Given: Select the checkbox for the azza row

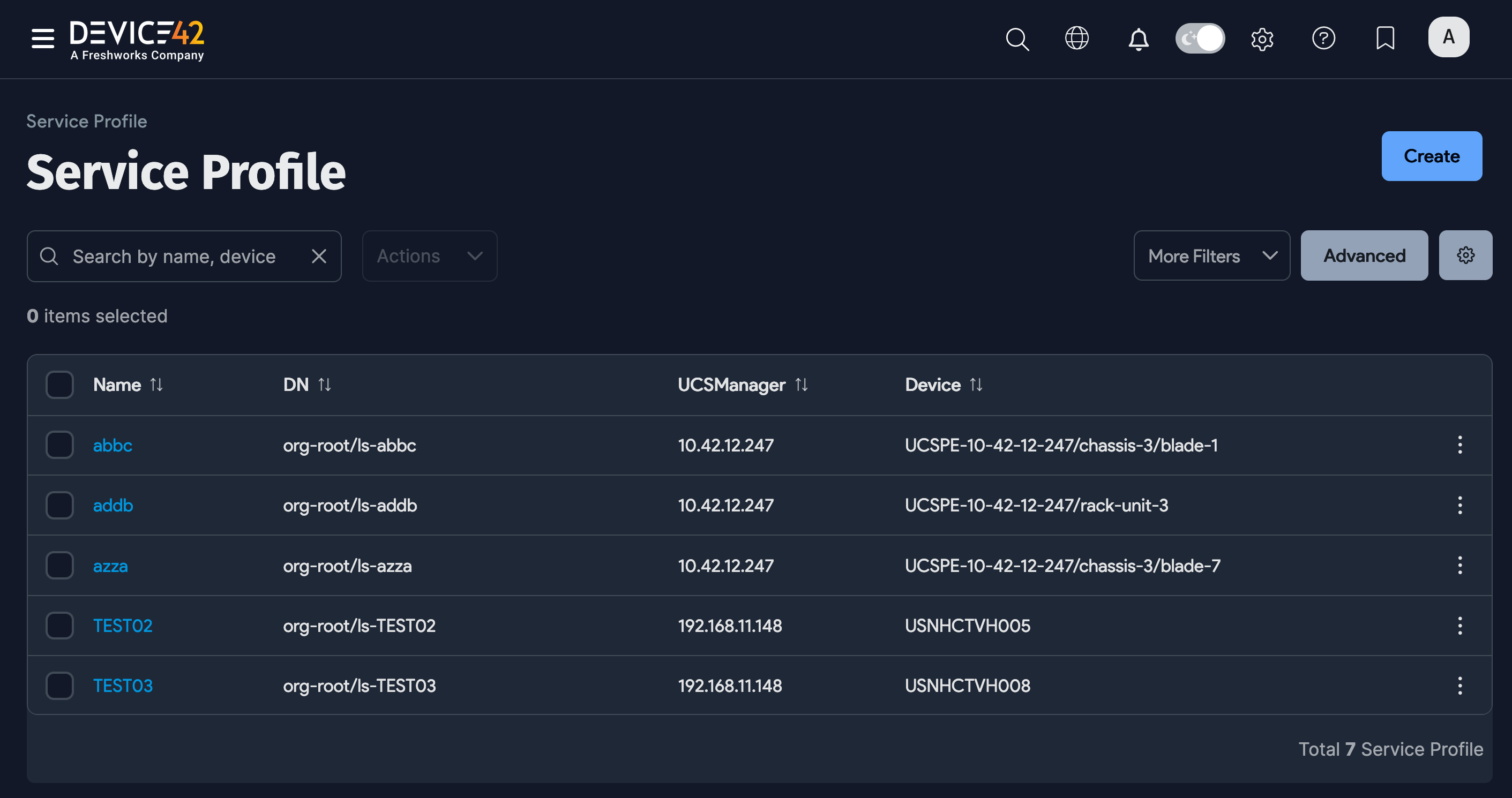Looking at the screenshot, I should (x=59, y=565).
